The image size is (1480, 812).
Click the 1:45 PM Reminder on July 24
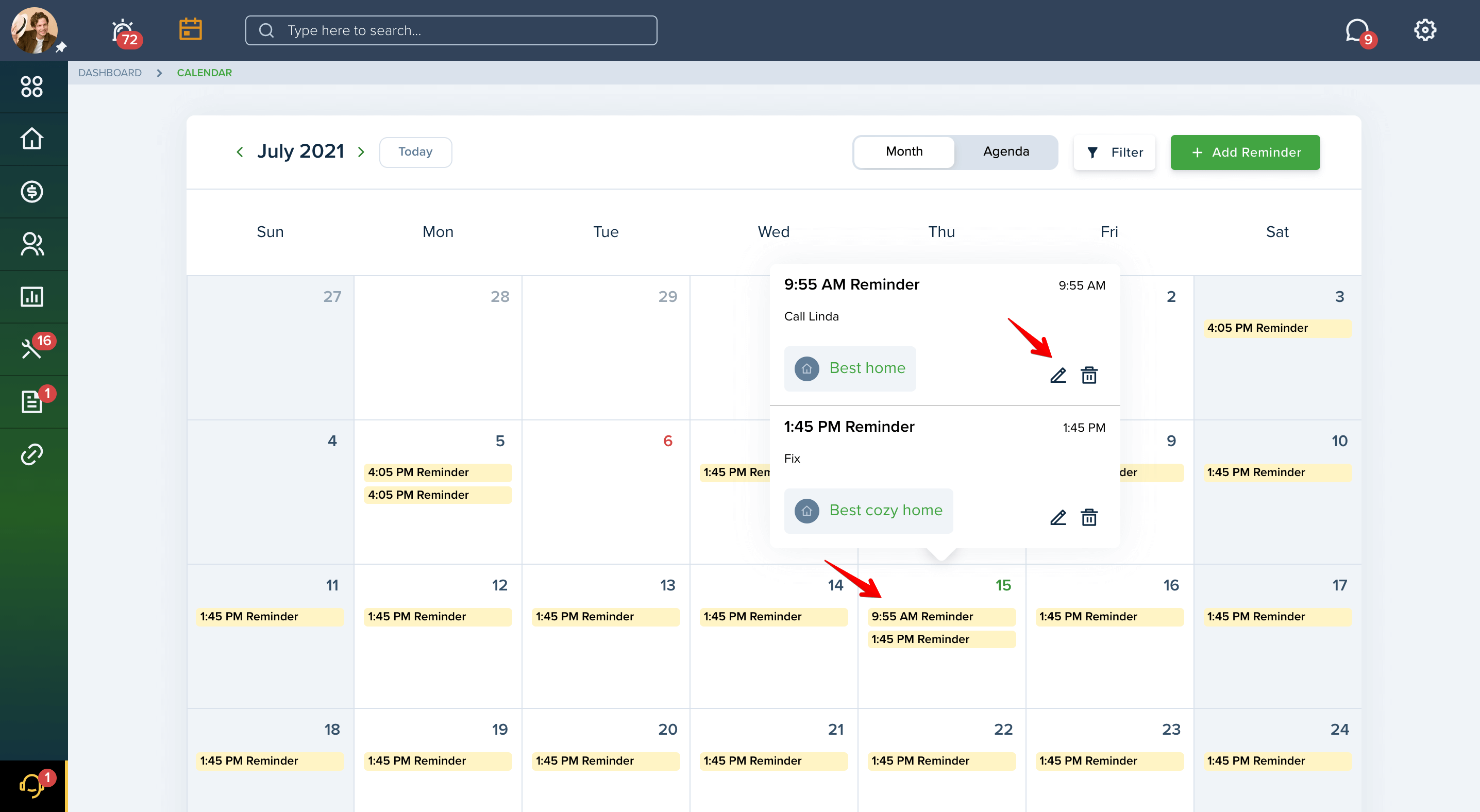click(1277, 761)
